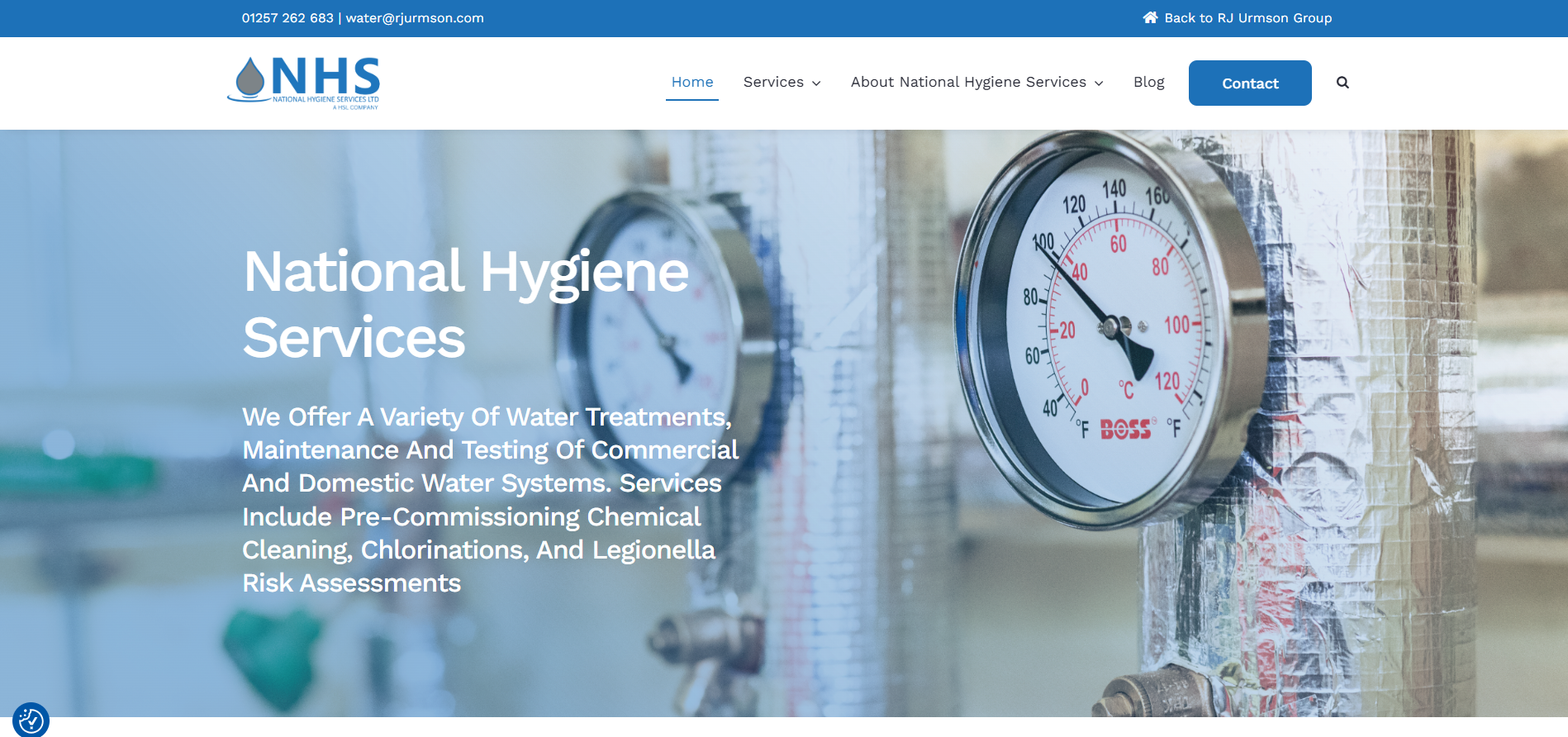Viewport: 1568px width, 737px height.
Task: Open the cookie preferences icon
Action: point(31,720)
